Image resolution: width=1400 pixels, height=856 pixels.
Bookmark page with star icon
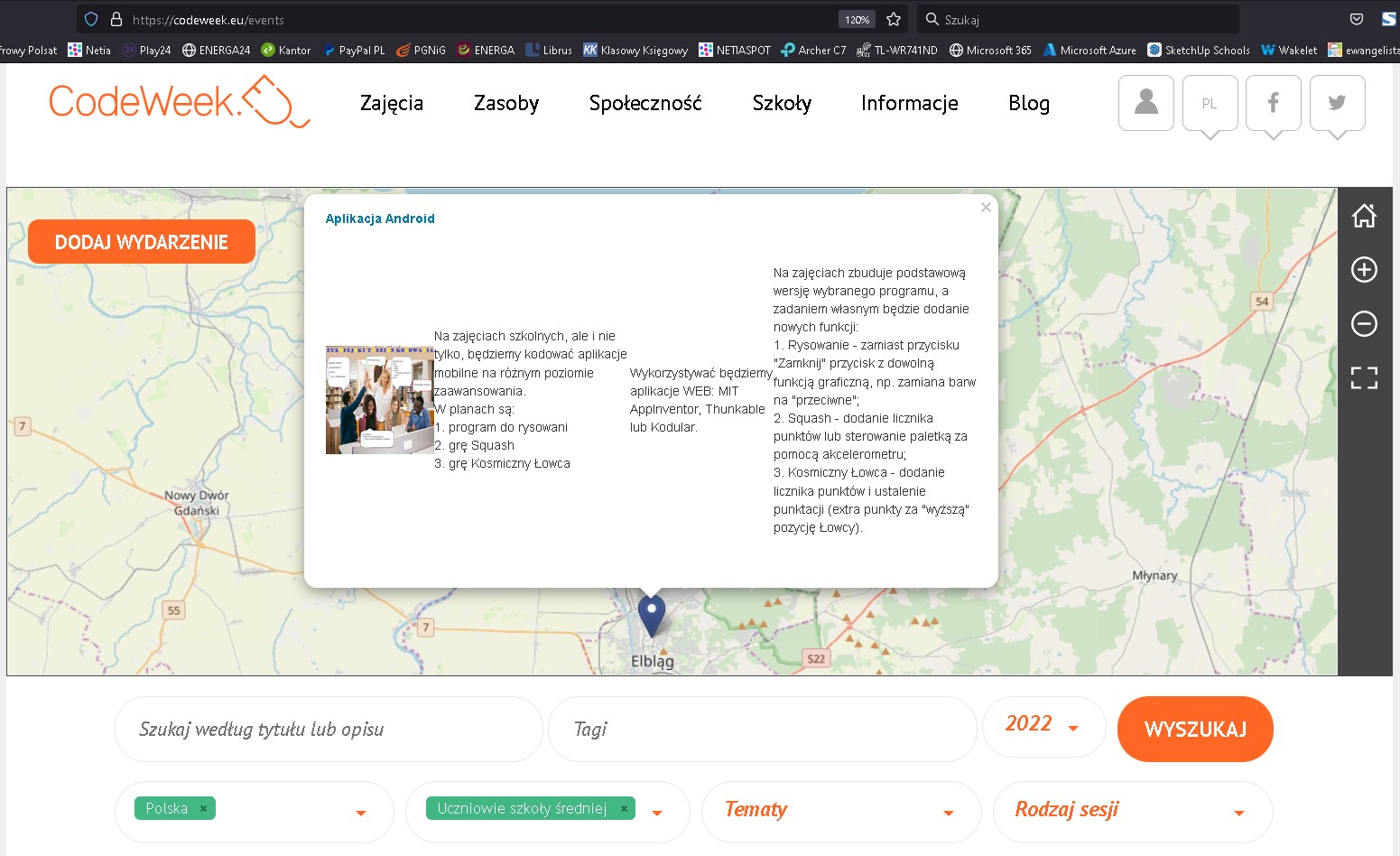coord(894,19)
